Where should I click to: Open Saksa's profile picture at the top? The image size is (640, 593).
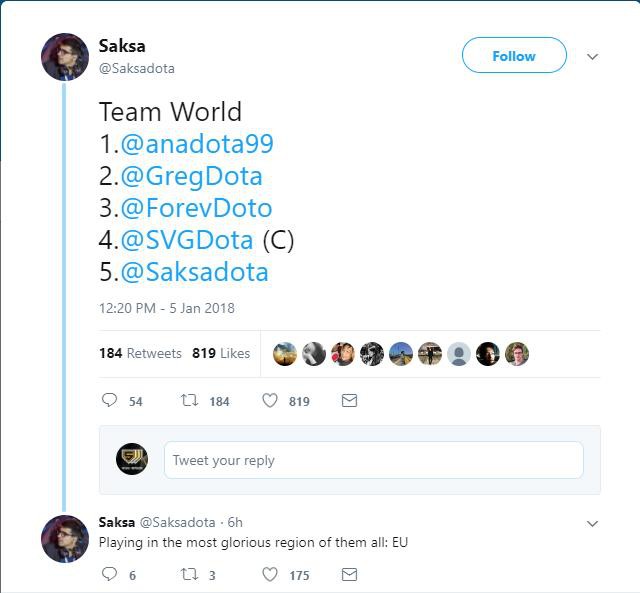tap(65, 57)
